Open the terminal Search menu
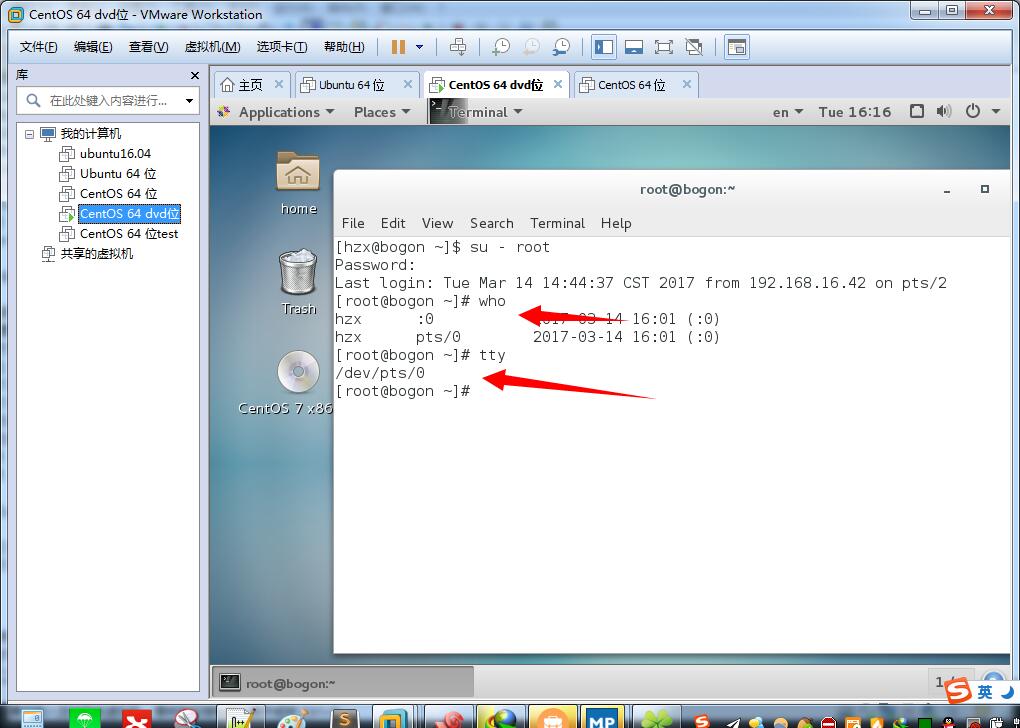 point(492,223)
